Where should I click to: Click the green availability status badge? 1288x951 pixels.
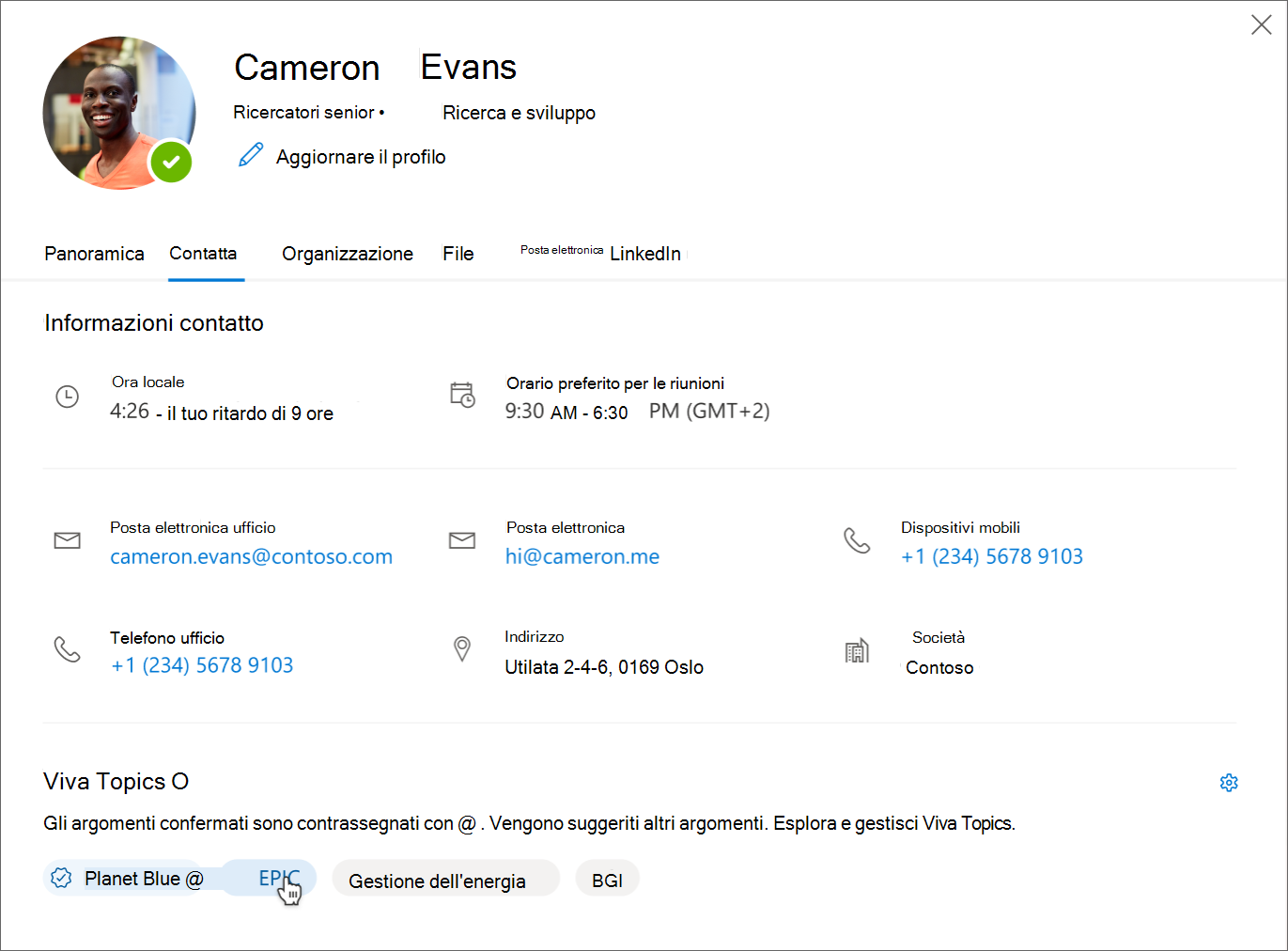pos(171,162)
